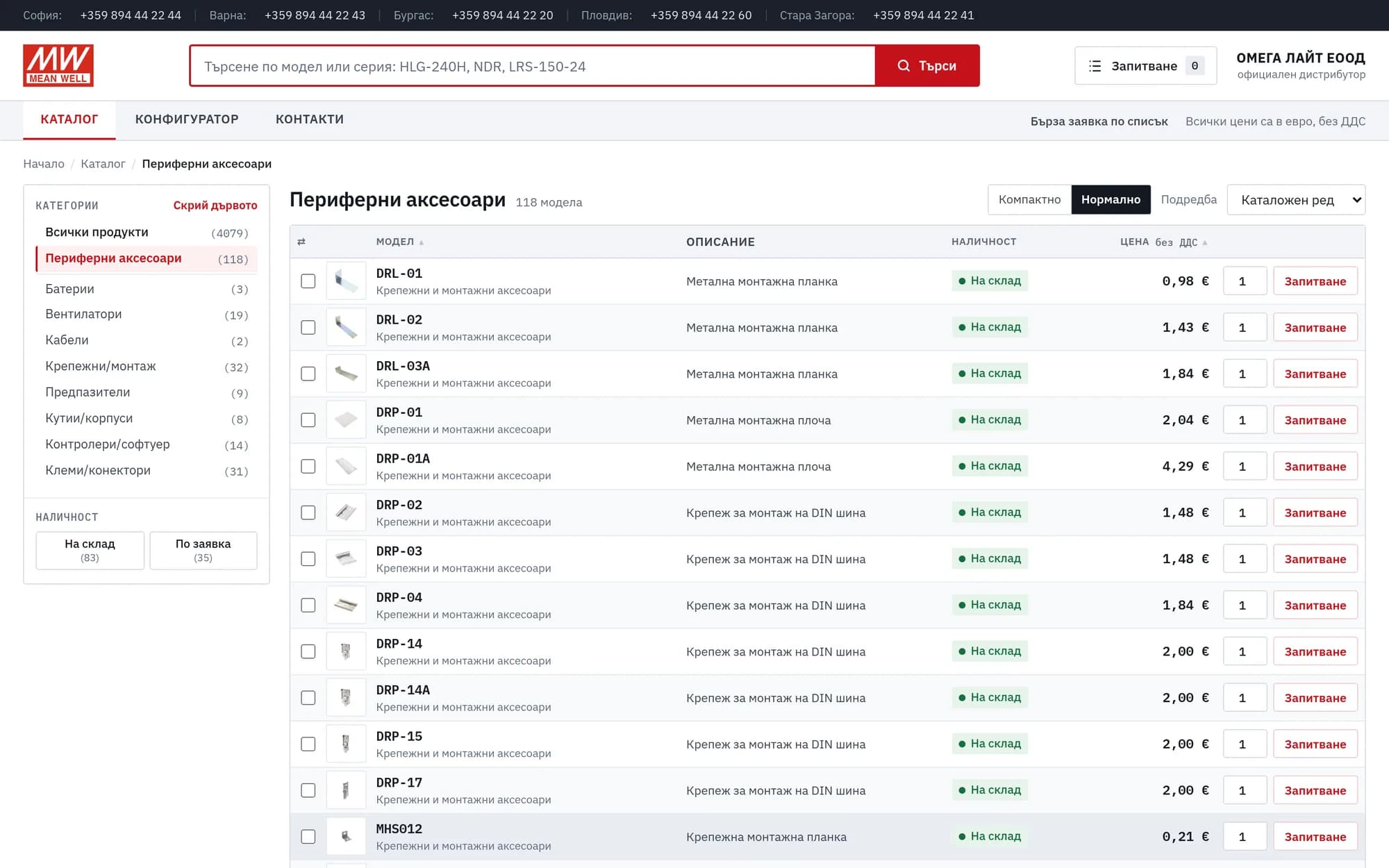Open the Конфигуратор tab

pos(187,119)
